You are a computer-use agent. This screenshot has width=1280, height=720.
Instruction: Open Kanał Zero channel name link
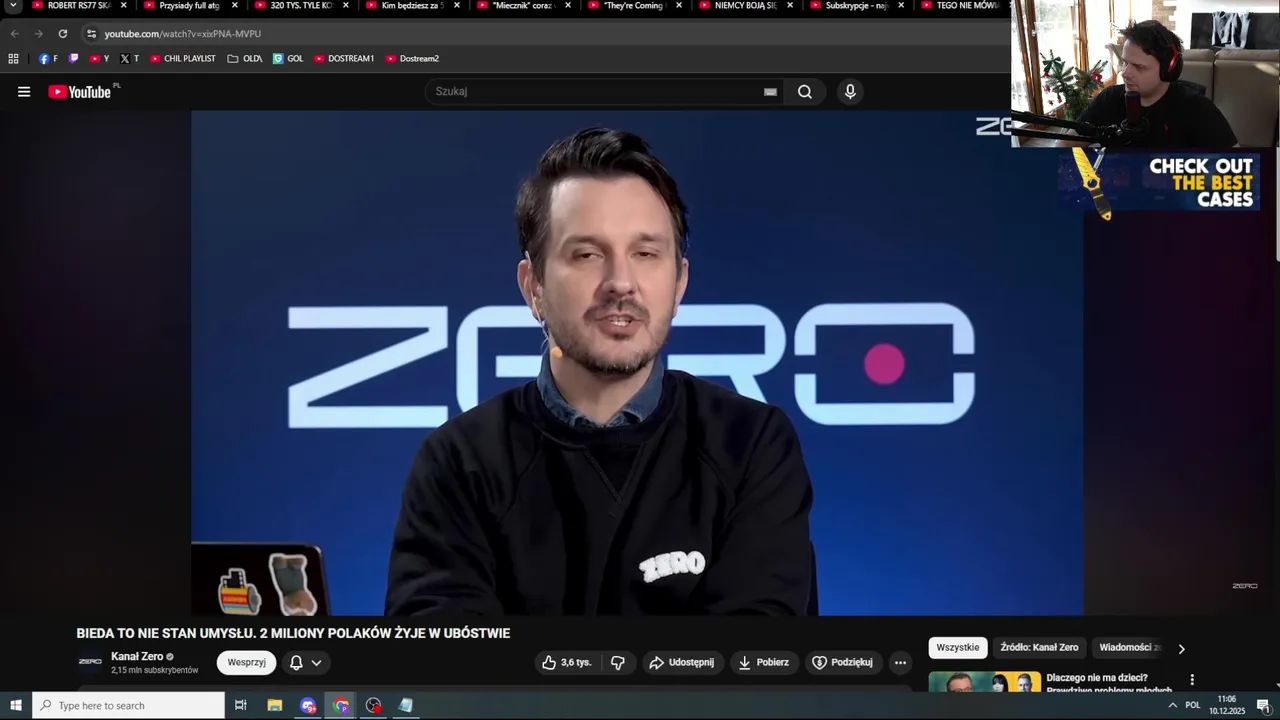137,656
